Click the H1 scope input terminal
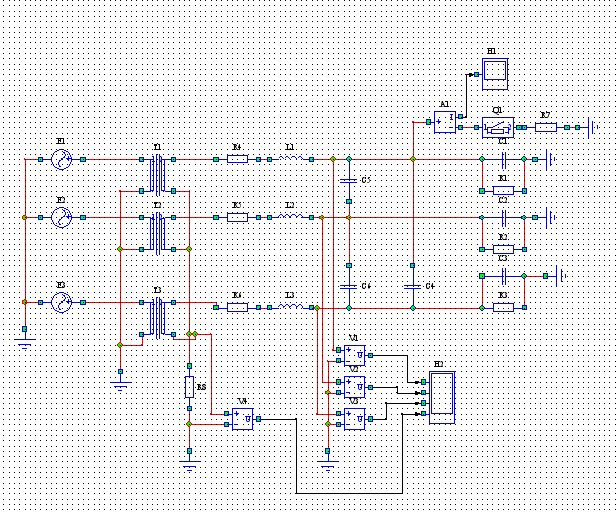This screenshot has width=616, height=514. (x=476, y=74)
